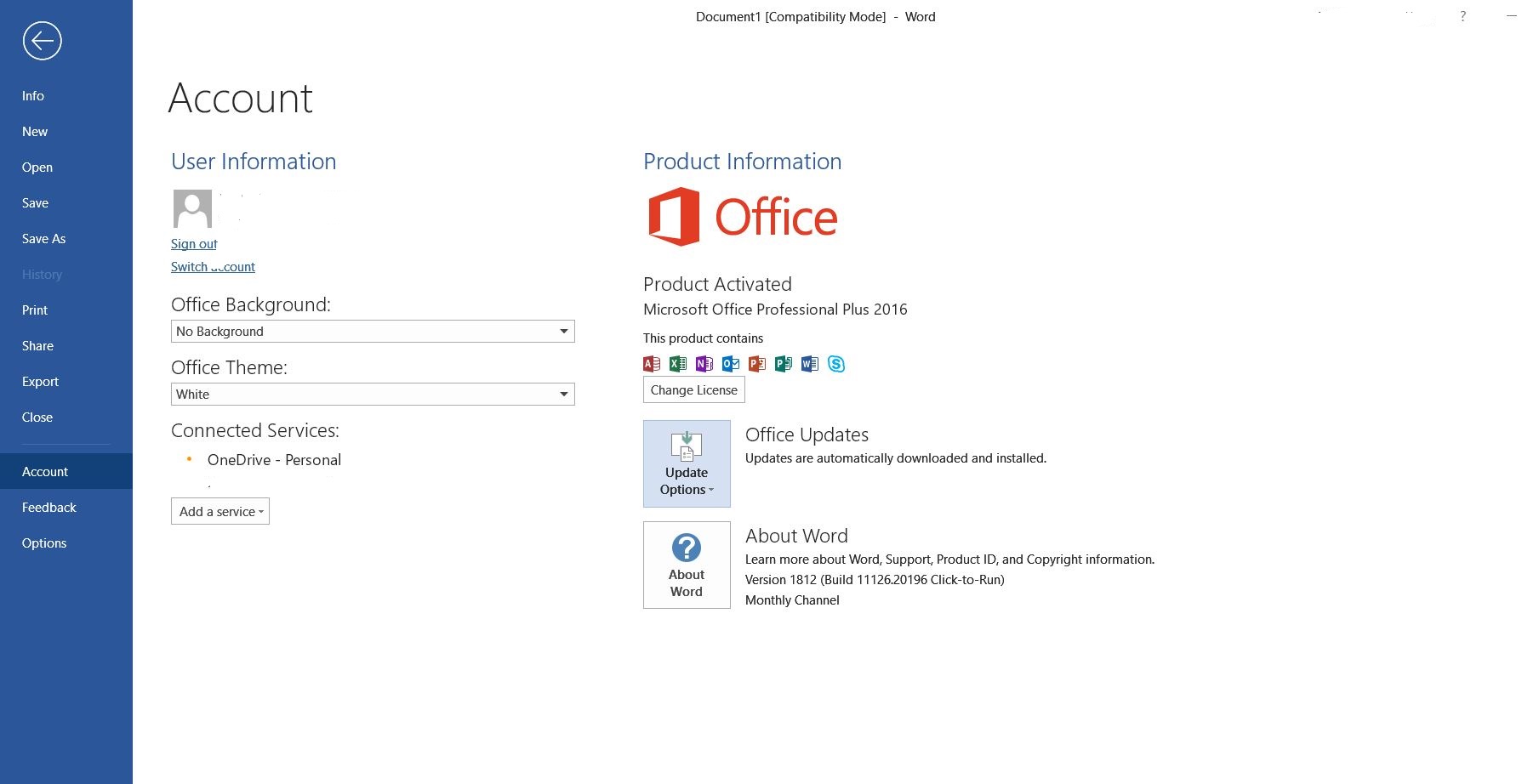Click the OneDrive - Personal service entry
The height and width of the screenshot is (784, 1528).
click(x=274, y=460)
